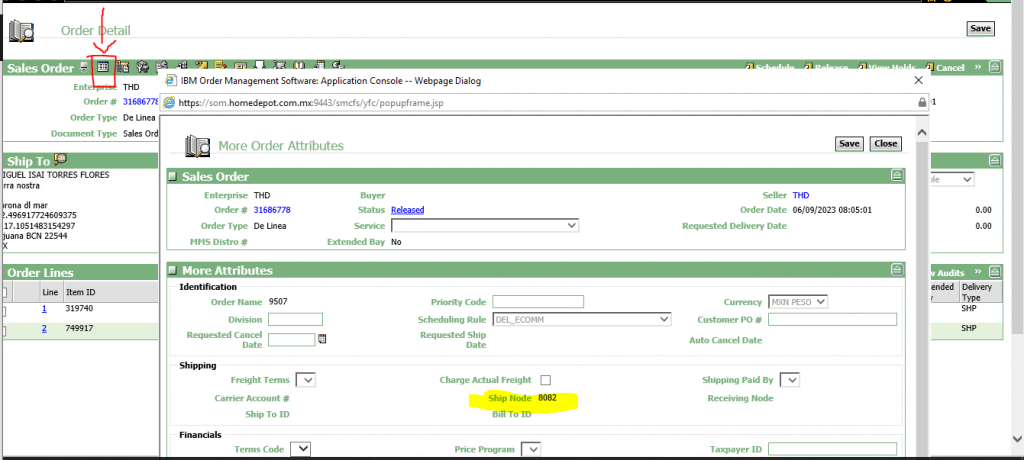Click the Order Date 06/09/2023 08:05:01
The image size is (1024, 460).
click(x=833, y=210)
